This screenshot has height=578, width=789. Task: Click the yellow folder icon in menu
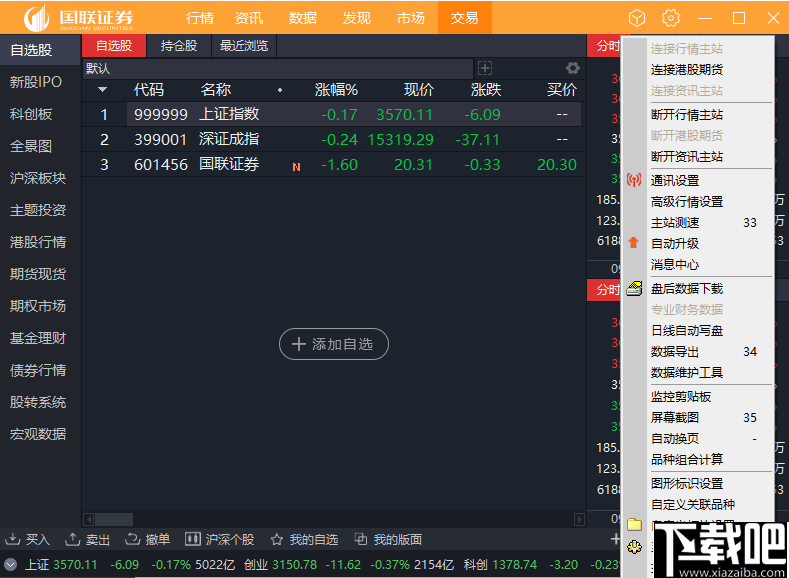tap(635, 525)
